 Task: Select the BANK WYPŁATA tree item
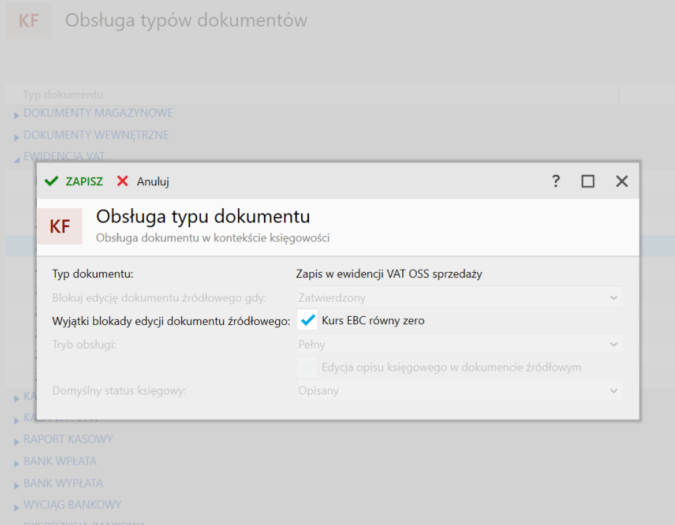coord(64,483)
